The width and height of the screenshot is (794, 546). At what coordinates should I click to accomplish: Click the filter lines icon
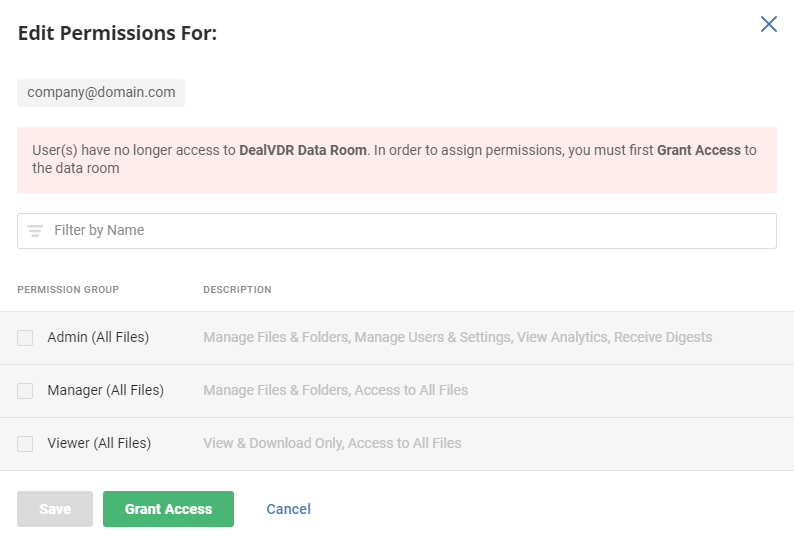tap(35, 231)
